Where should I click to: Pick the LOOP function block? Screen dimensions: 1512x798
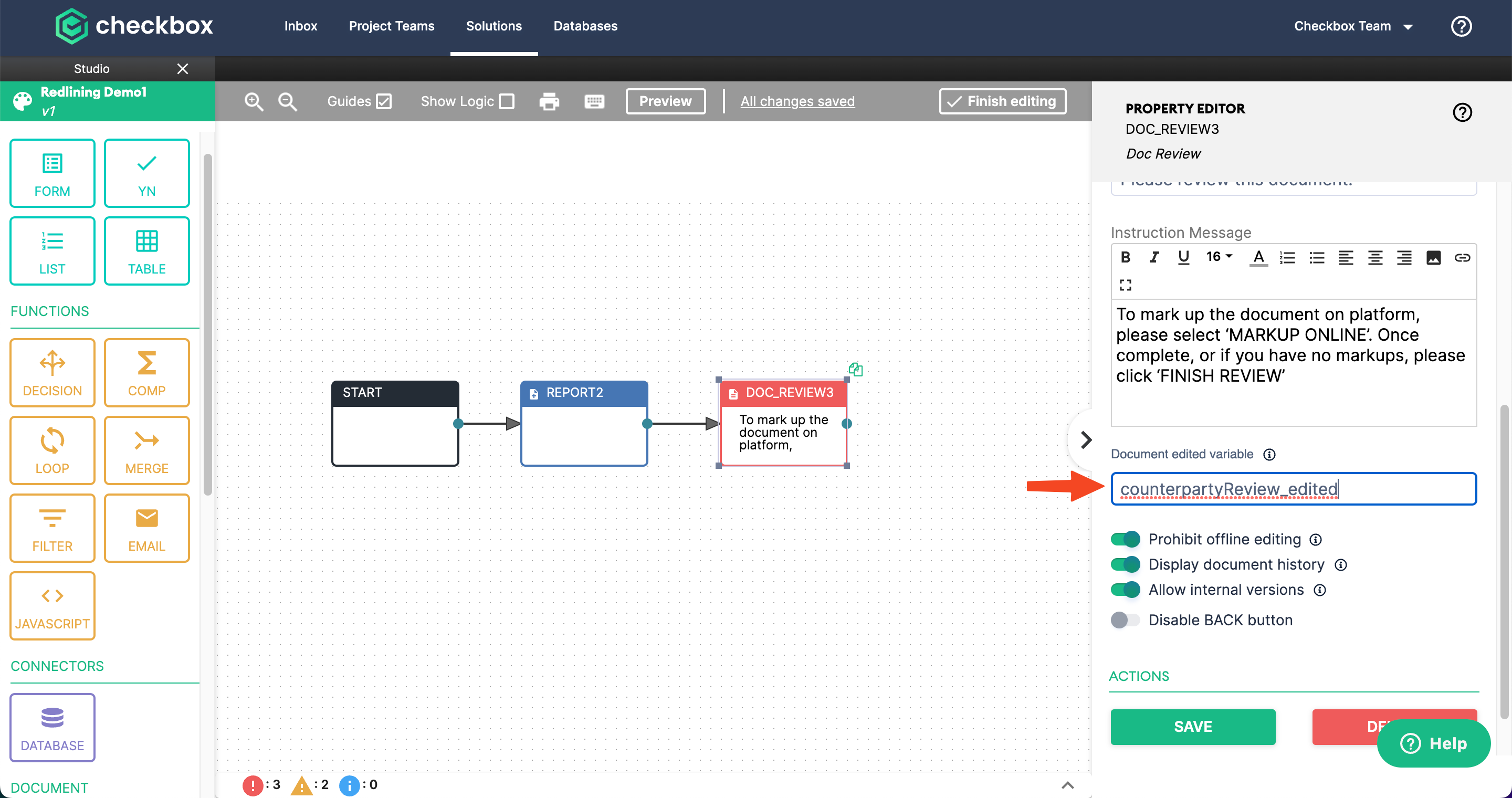pos(52,450)
